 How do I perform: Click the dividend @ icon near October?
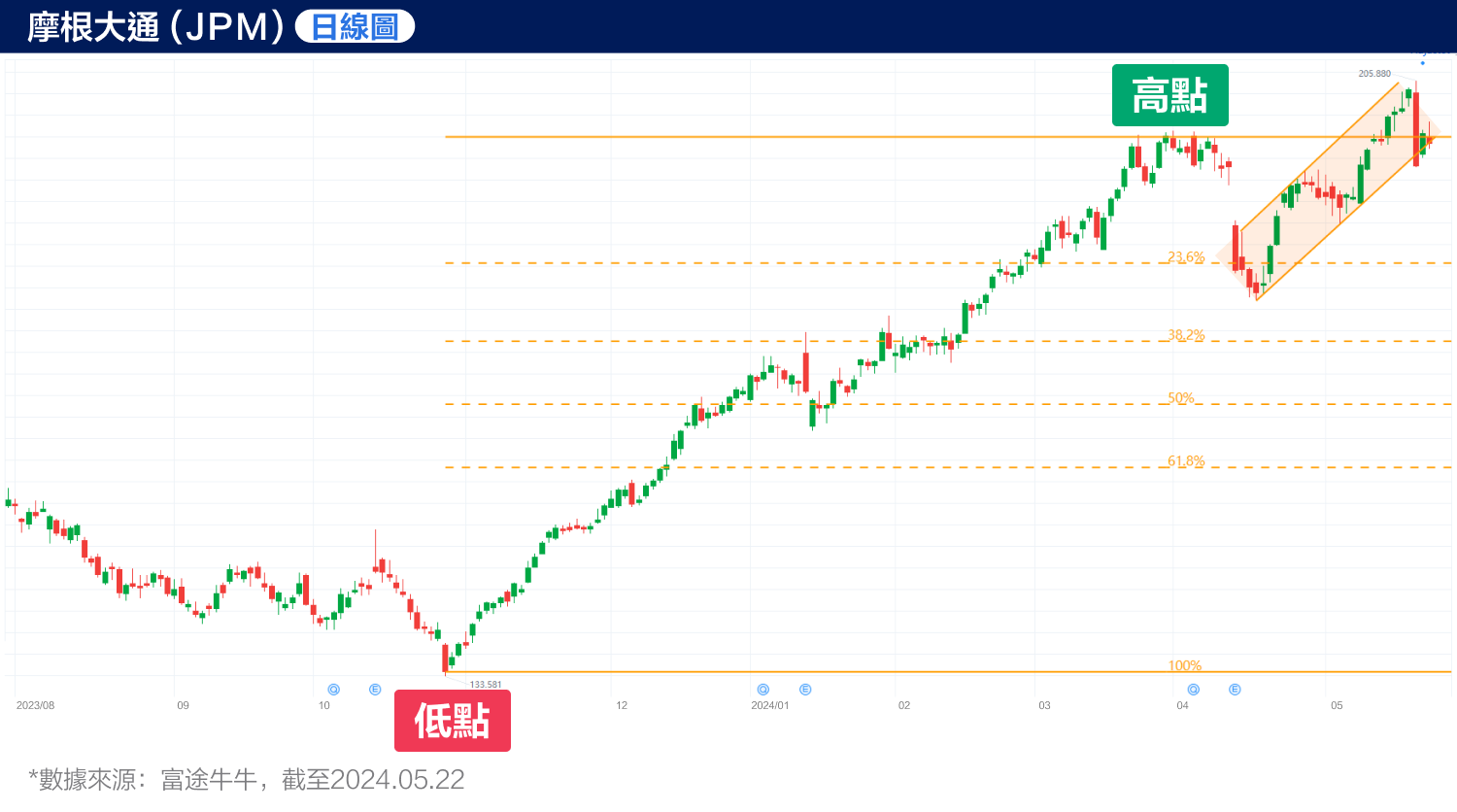(333, 689)
